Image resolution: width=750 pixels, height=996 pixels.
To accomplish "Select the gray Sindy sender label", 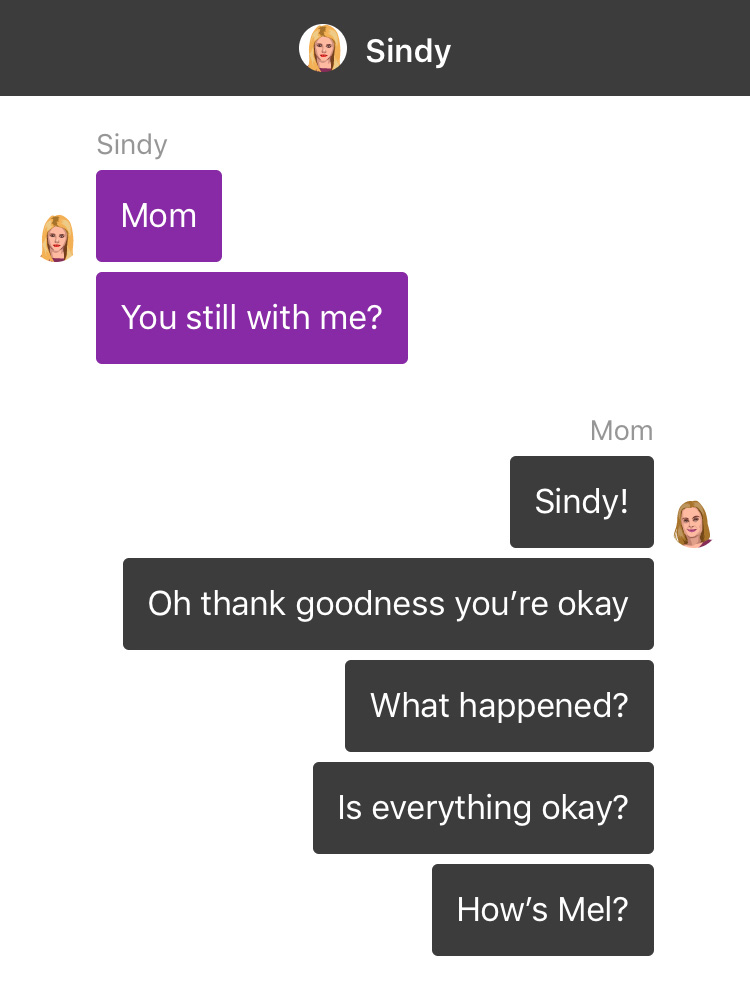I will click(132, 145).
